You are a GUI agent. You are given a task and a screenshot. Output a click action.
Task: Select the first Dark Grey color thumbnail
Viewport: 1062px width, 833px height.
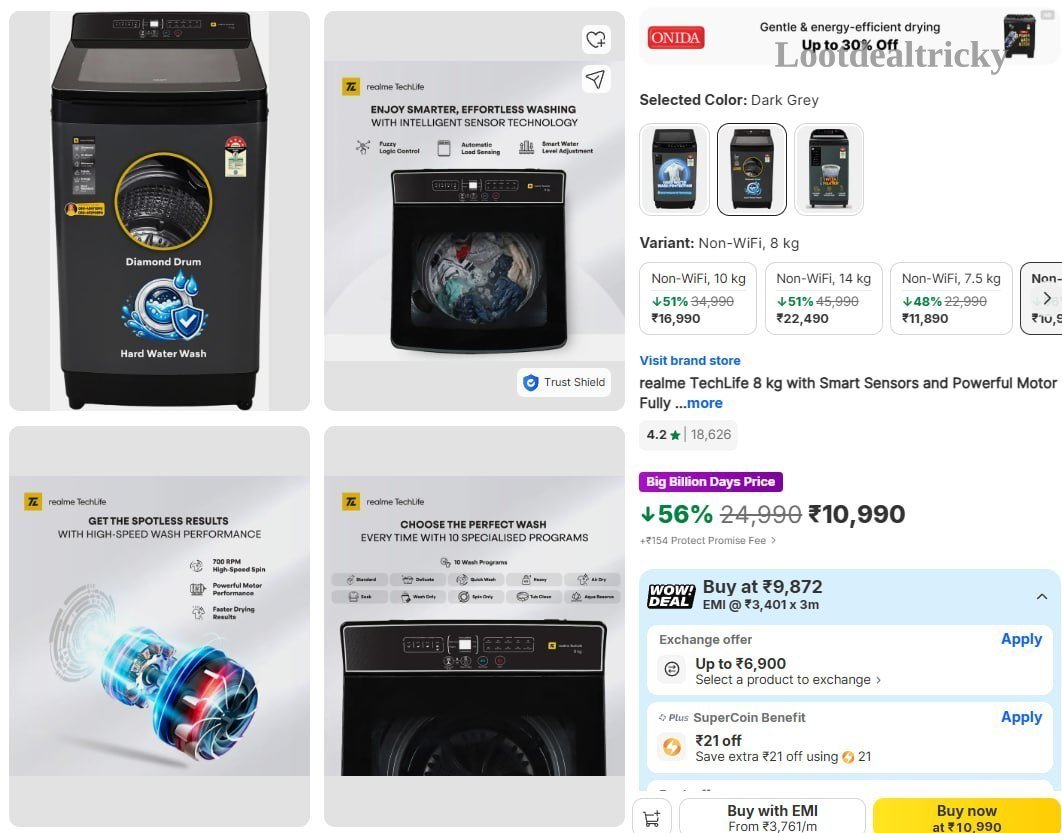[x=675, y=169]
